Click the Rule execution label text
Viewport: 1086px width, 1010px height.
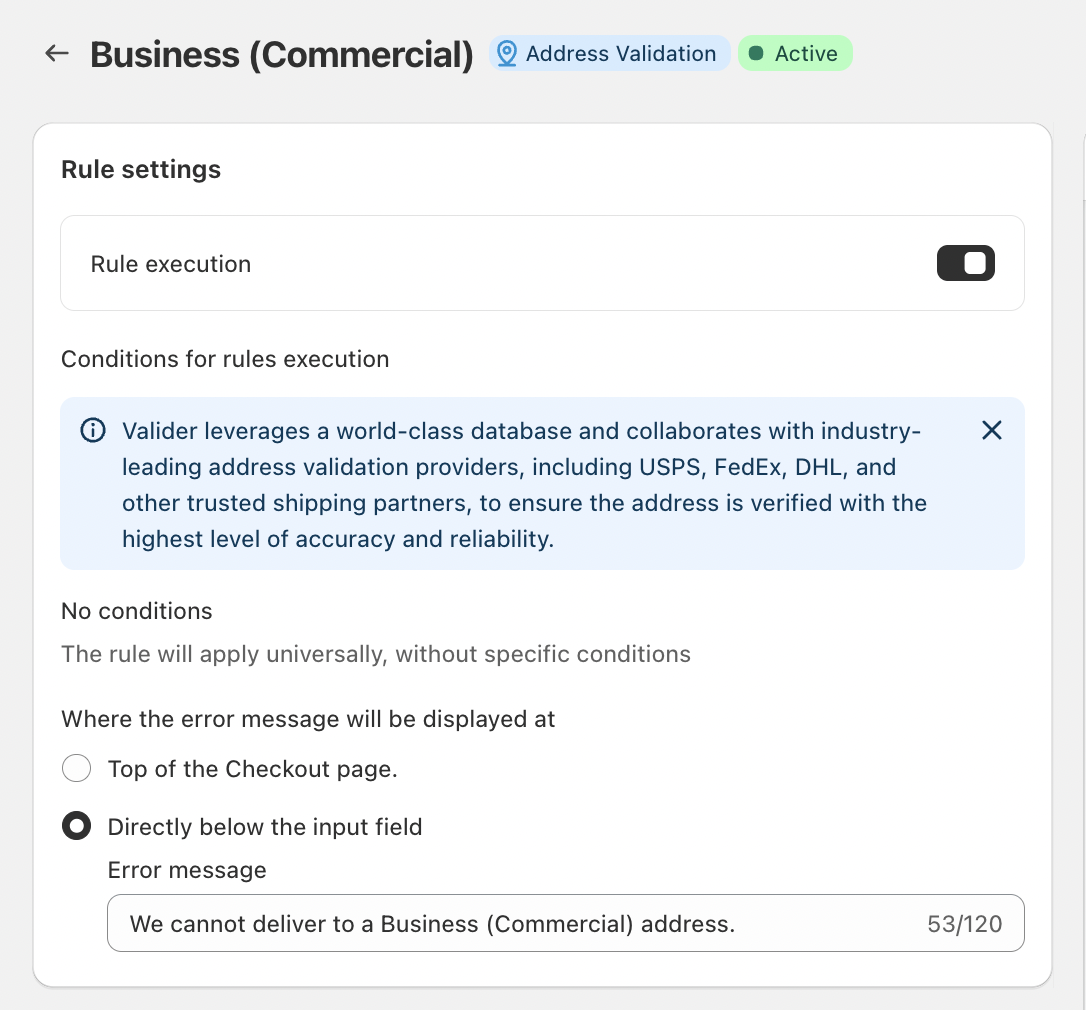click(x=171, y=264)
